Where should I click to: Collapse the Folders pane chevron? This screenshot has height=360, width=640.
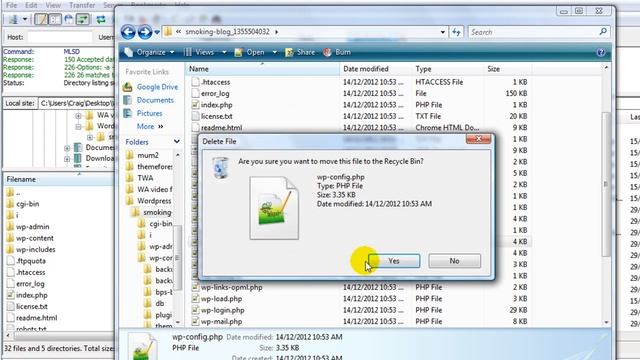177,142
